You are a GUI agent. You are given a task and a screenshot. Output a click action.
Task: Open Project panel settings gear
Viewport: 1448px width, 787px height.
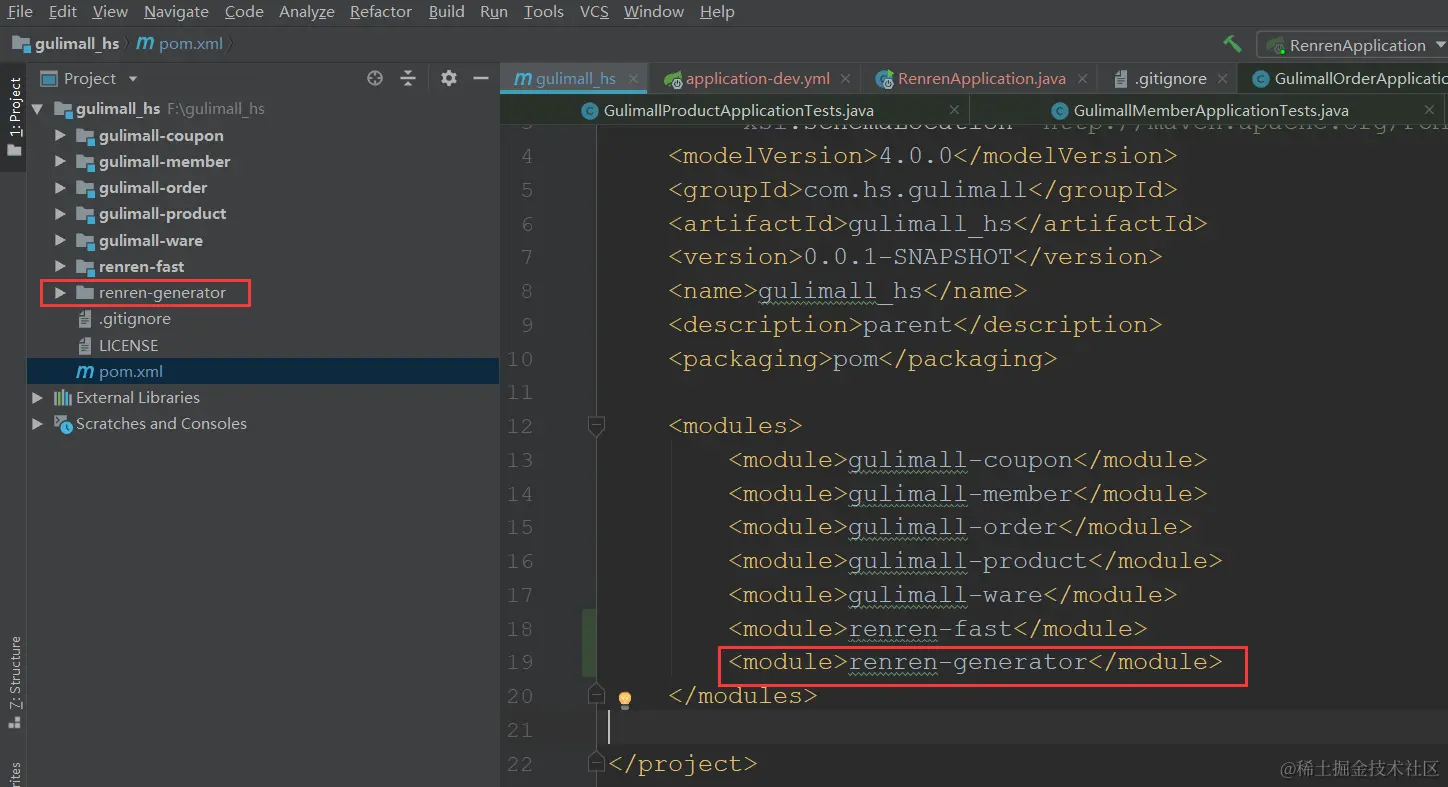(x=449, y=78)
